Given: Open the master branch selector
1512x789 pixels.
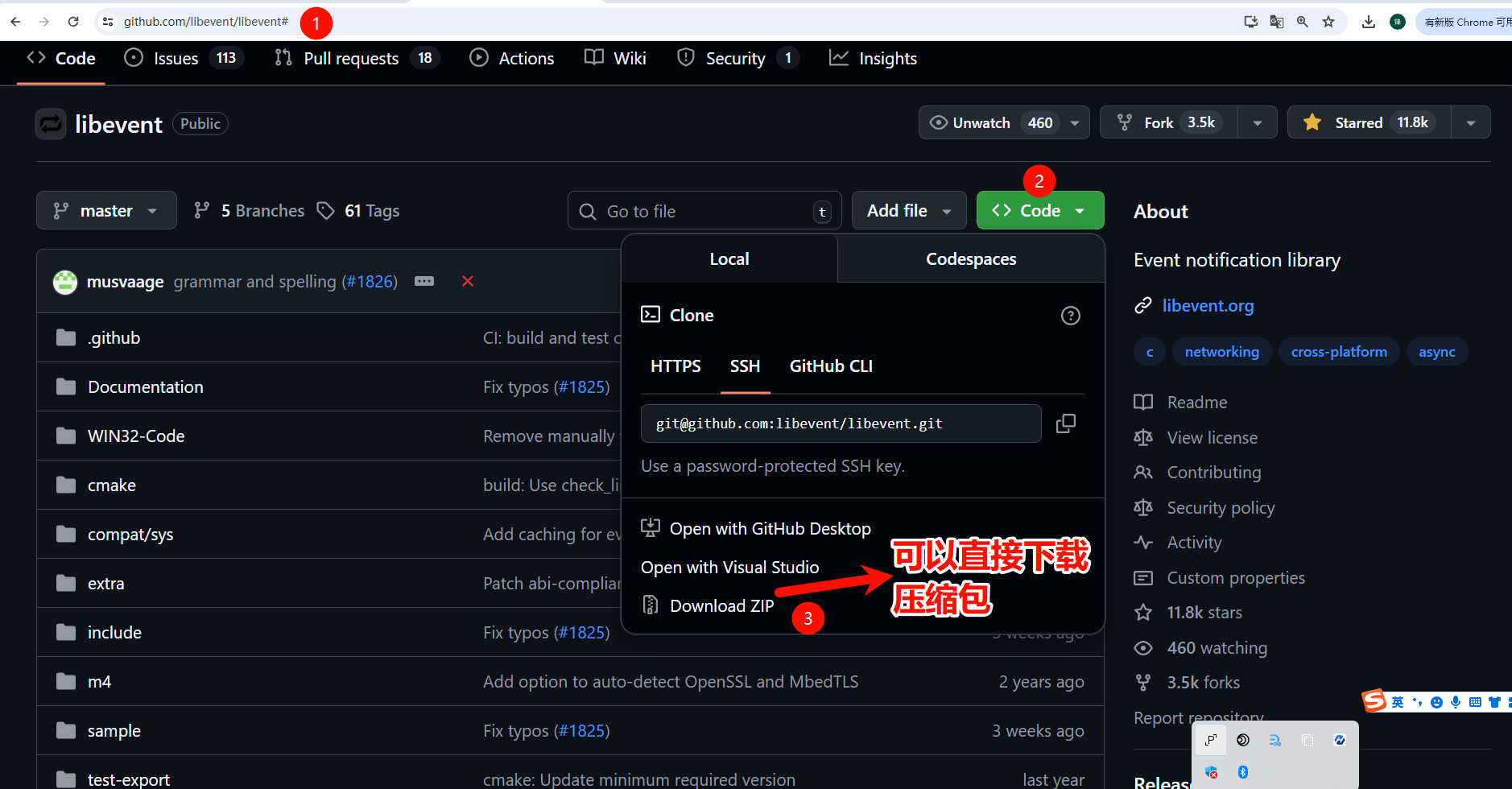Looking at the screenshot, I should click(x=106, y=210).
